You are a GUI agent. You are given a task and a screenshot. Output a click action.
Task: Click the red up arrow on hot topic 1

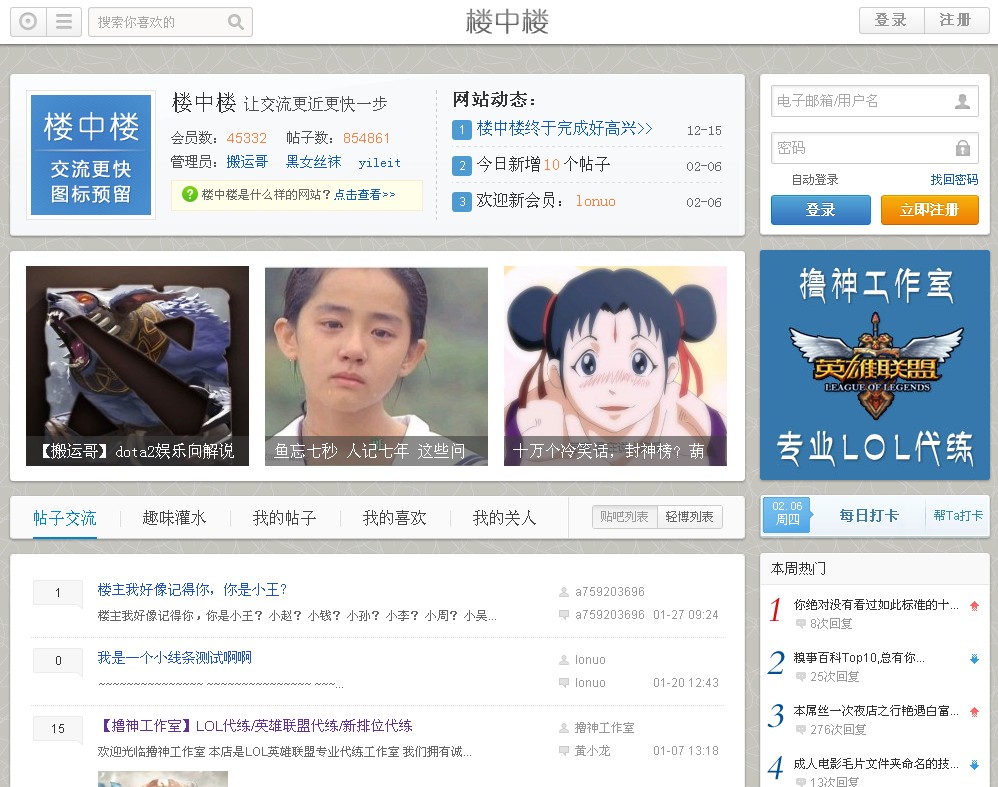pos(974,606)
